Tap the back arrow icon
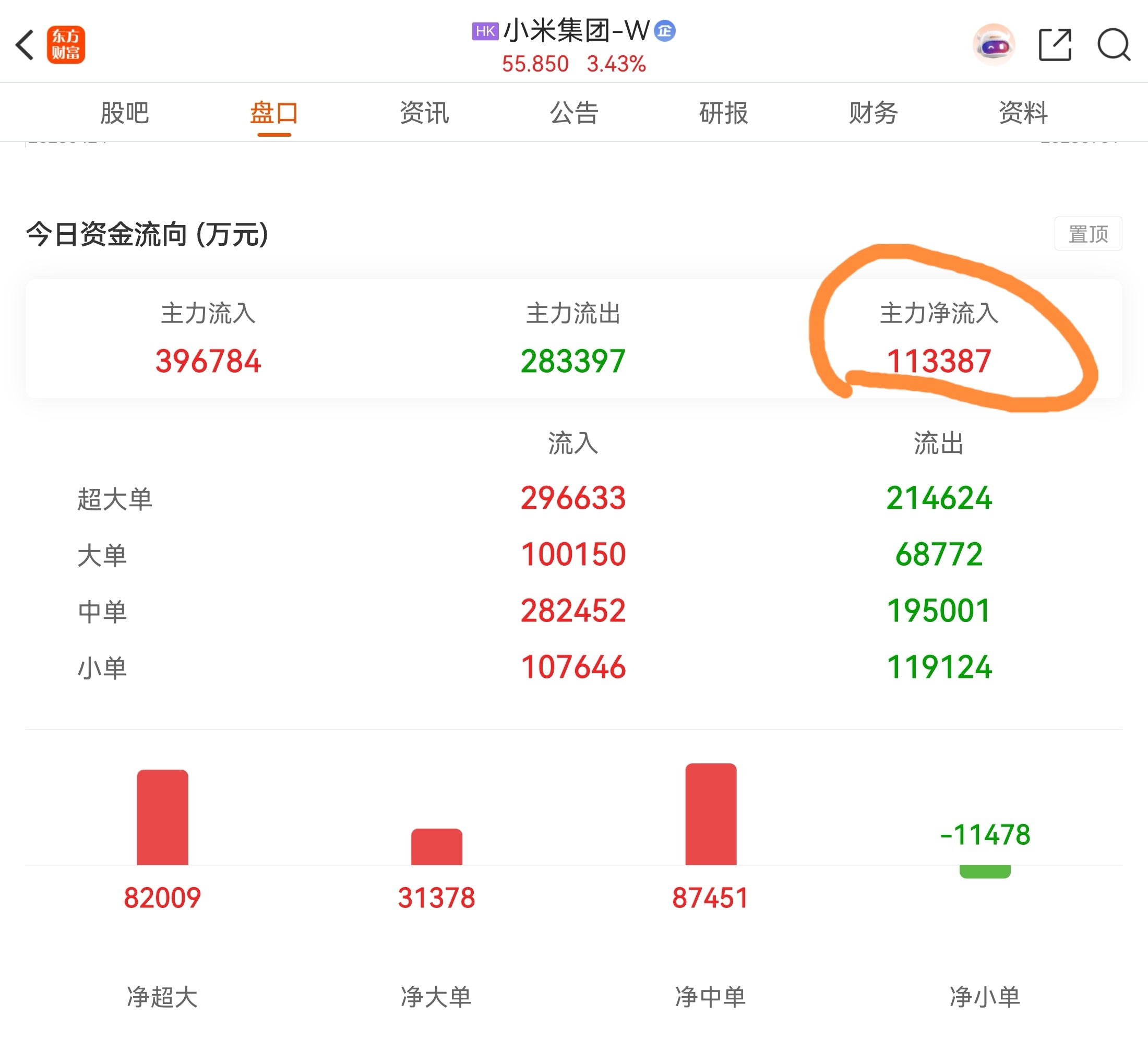Image resolution: width=1148 pixels, height=1052 pixels. tap(25, 44)
